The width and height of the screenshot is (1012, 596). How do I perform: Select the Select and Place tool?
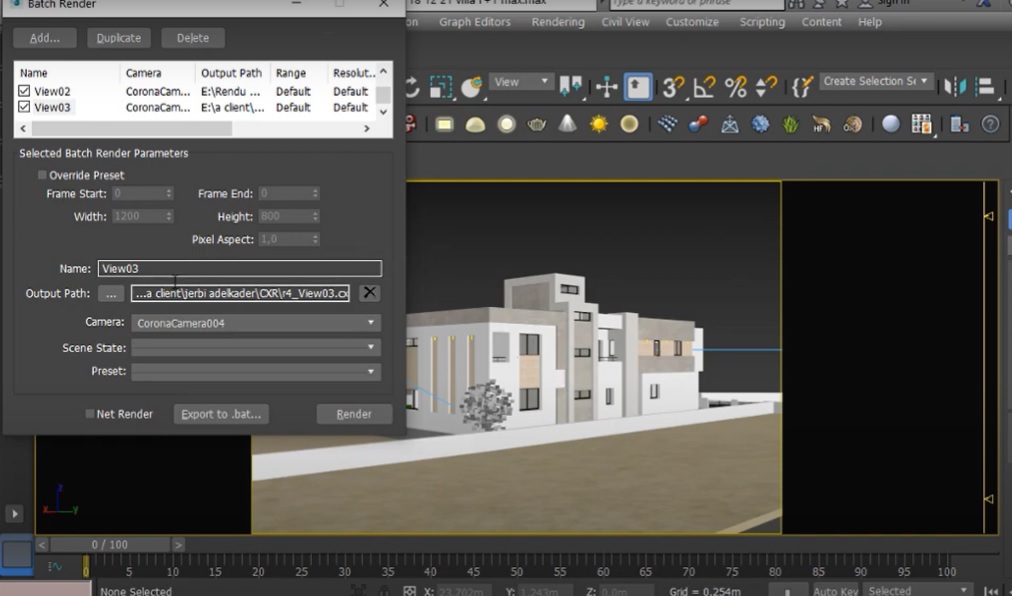pos(472,87)
